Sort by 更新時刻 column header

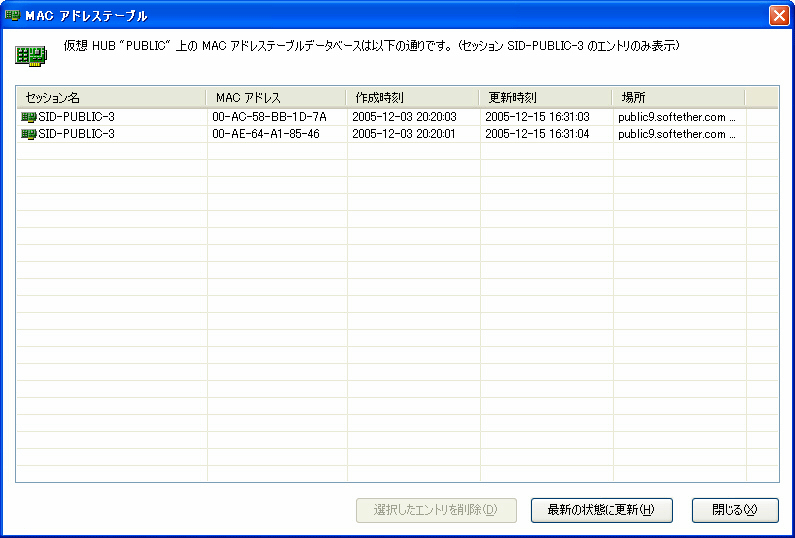(x=546, y=97)
